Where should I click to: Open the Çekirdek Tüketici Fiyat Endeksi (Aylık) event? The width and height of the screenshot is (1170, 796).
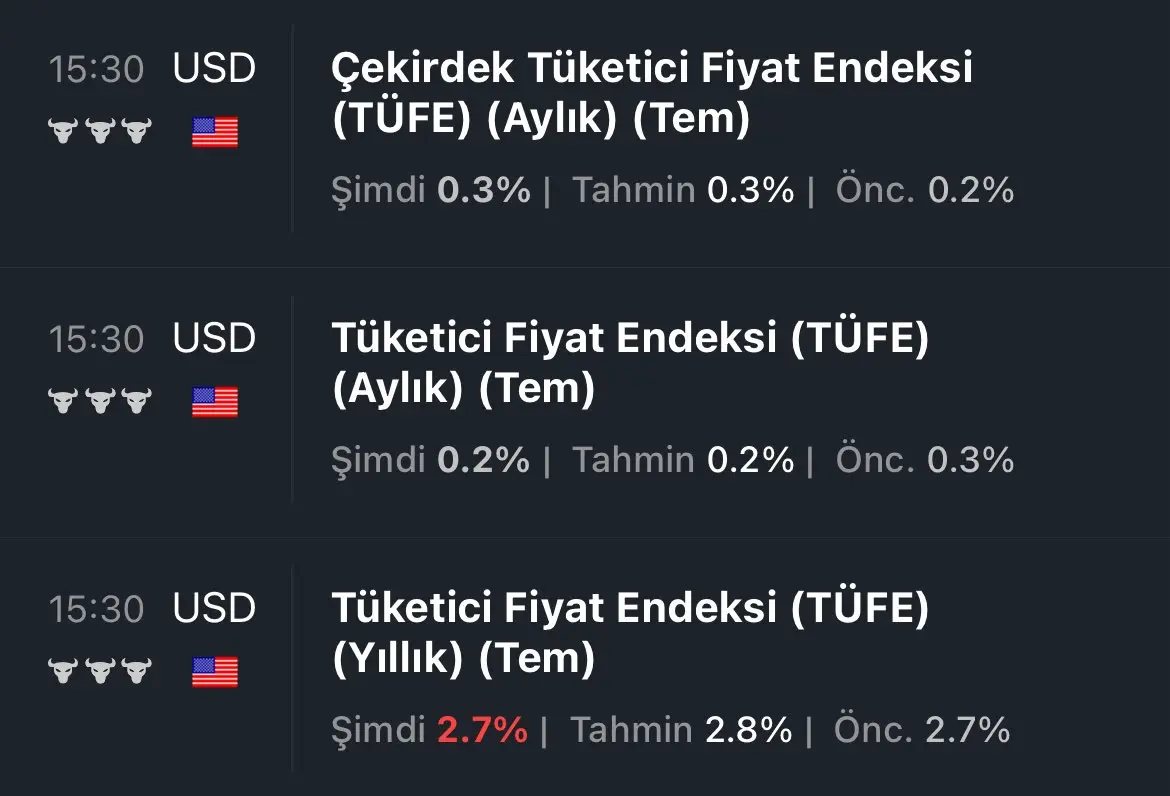pos(651,93)
